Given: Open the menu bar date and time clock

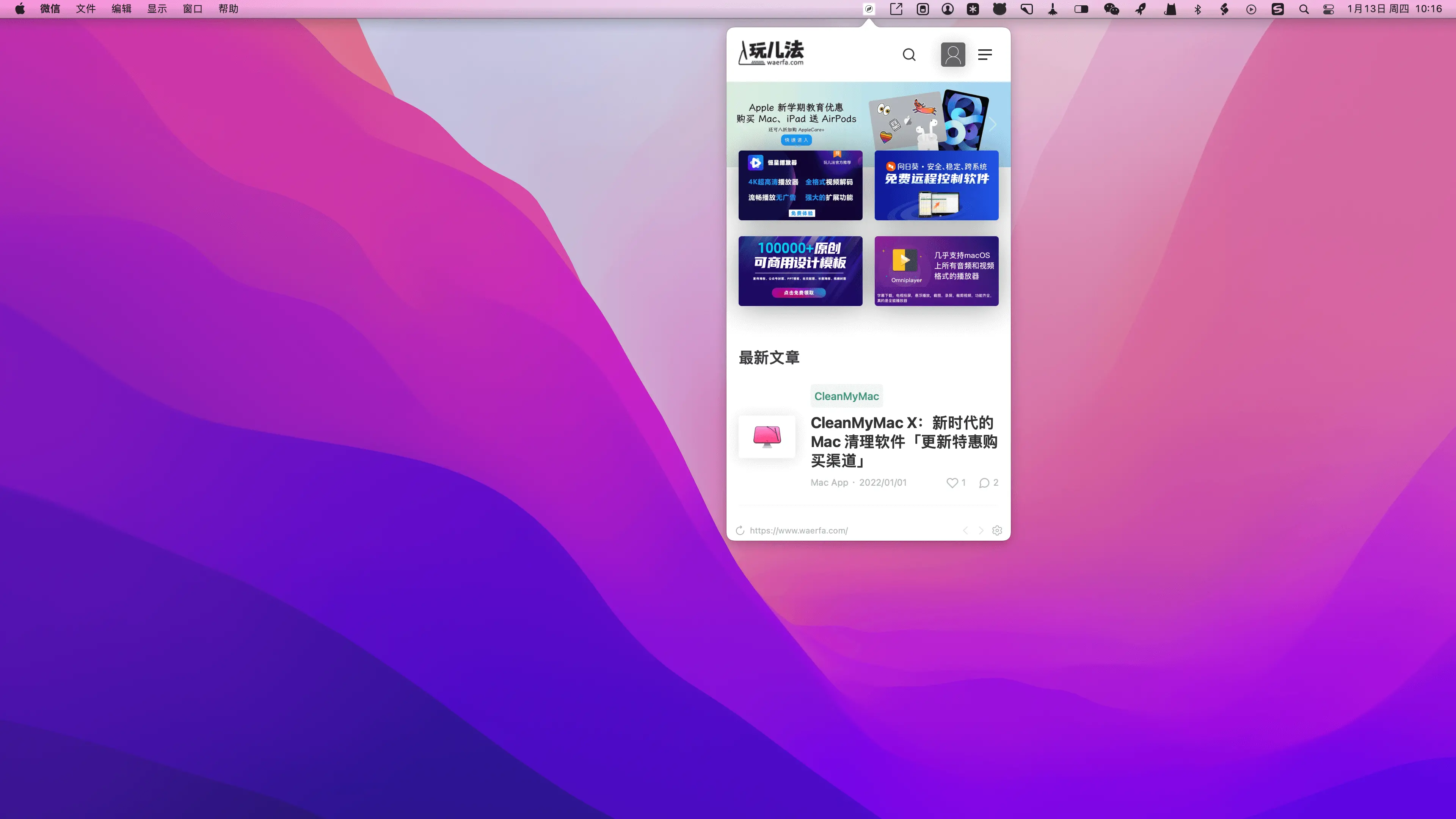Looking at the screenshot, I should tap(1395, 9).
